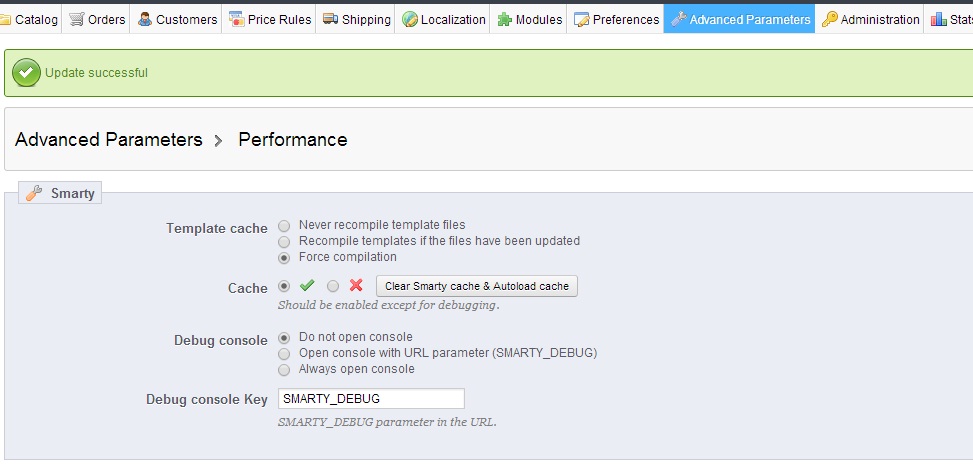Image resolution: width=973 pixels, height=470 pixels.
Task: Select Recompile templates if files updated
Action: (285, 241)
